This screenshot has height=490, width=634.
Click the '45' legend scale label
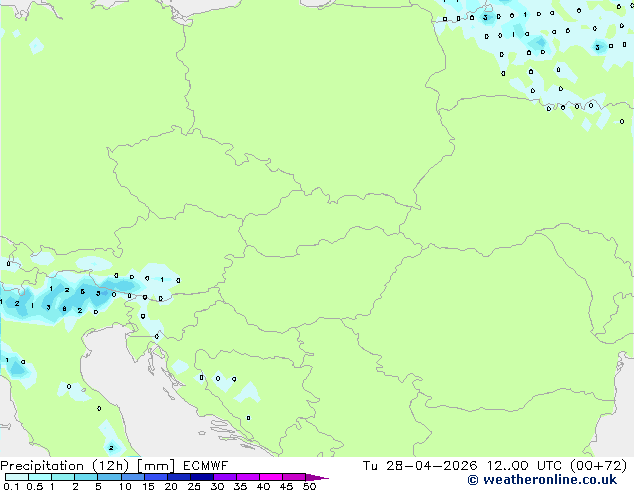pos(286,486)
